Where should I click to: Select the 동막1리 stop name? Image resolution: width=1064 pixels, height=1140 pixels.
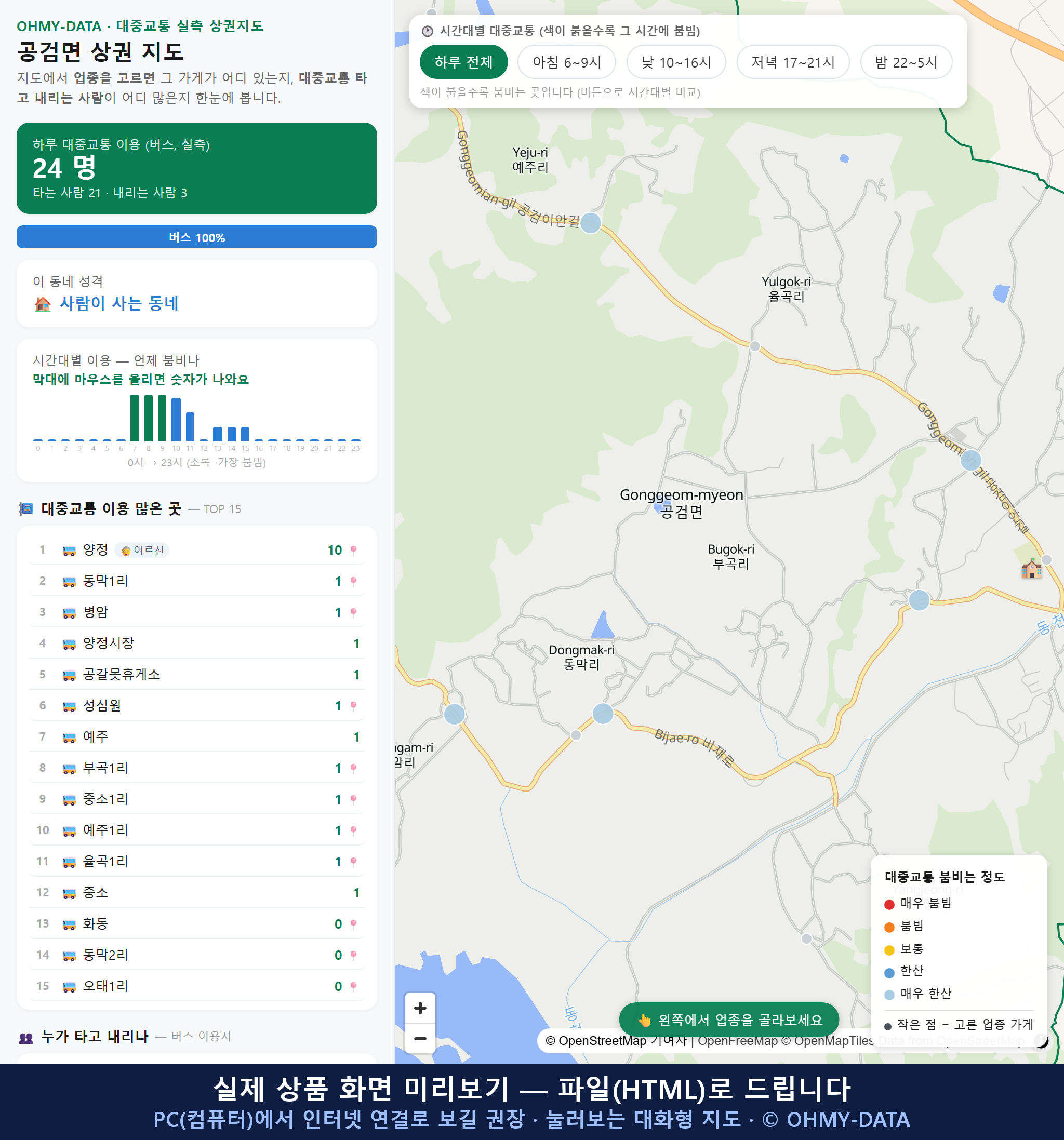tap(105, 581)
